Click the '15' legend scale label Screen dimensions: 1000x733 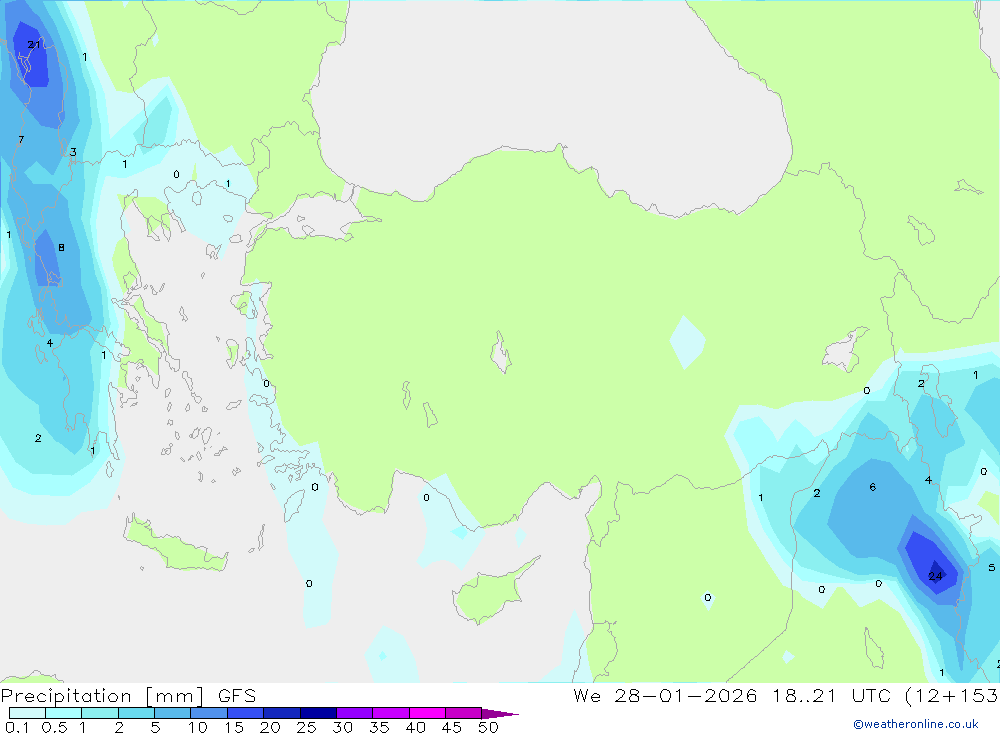[x=233, y=727]
